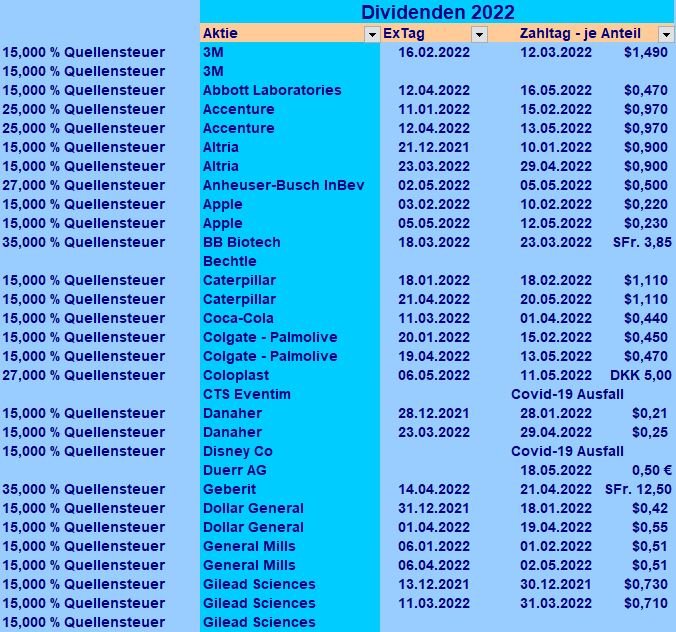Select the Duerr AG dividend '0,50 €'

click(651, 470)
